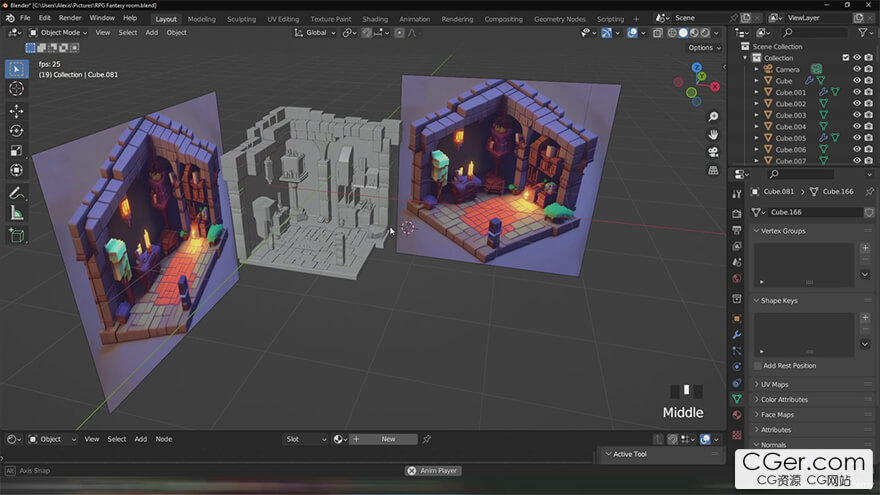Open the Texture properties tab
Viewport: 880px width, 495px height.
click(737, 435)
